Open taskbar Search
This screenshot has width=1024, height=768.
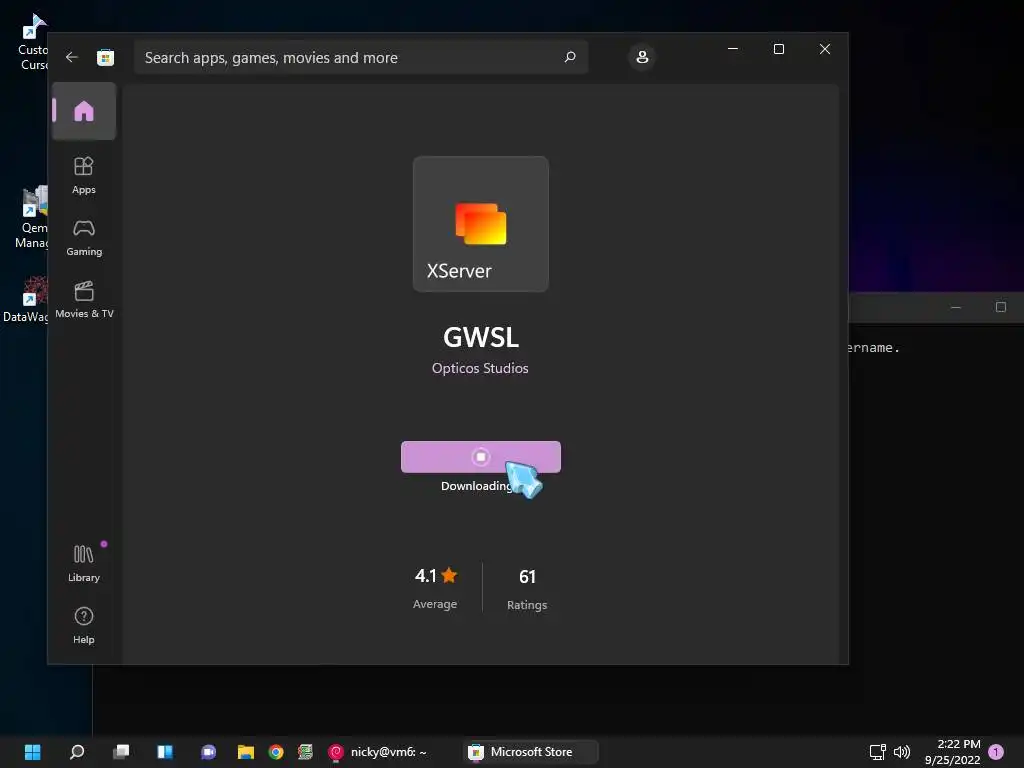77,752
